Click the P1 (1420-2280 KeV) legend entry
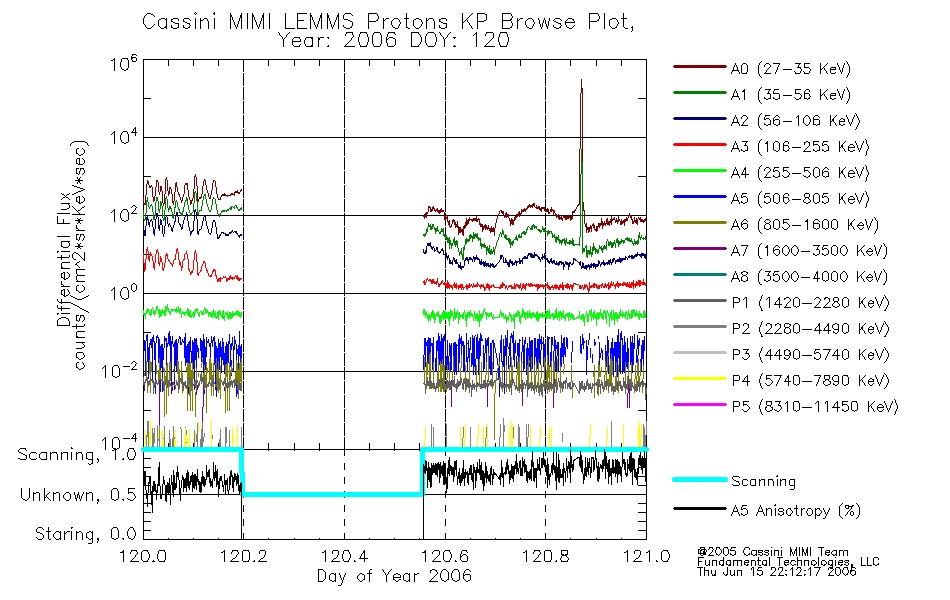The width and height of the screenshot is (950, 600). 782,302
